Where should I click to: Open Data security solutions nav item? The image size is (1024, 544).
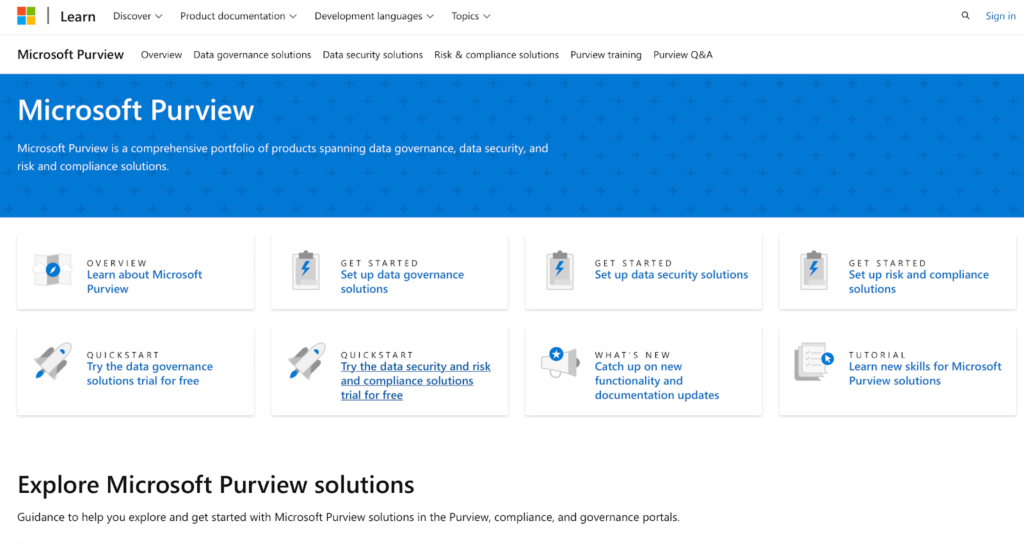click(373, 55)
